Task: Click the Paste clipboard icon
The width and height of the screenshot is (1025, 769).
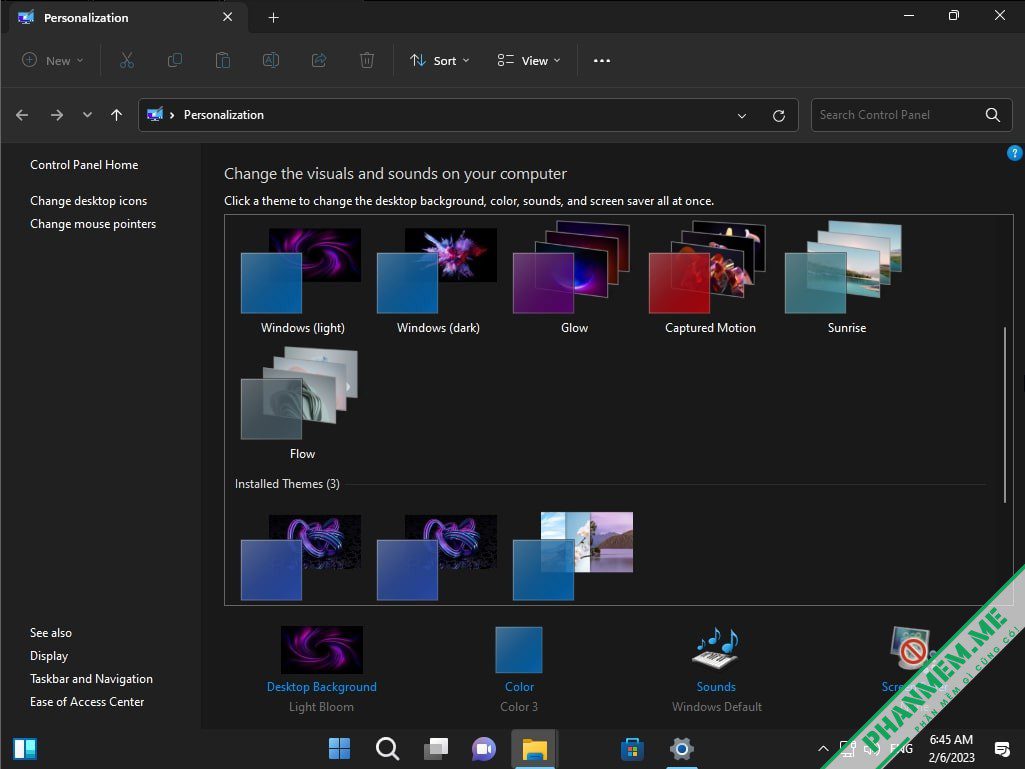Action: click(x=223, y=61)
